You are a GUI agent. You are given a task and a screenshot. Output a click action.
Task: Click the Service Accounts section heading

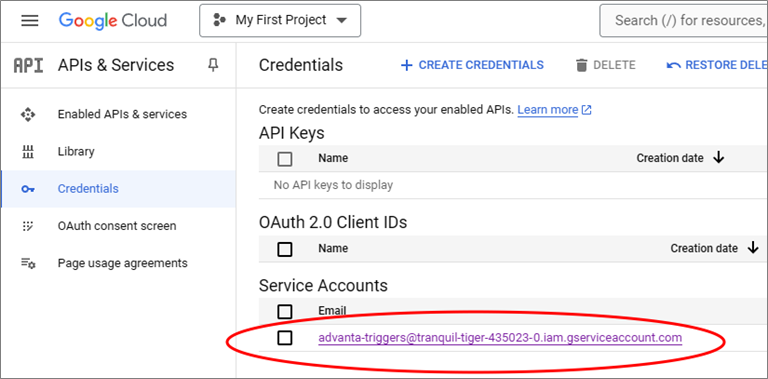coord(323,285)
